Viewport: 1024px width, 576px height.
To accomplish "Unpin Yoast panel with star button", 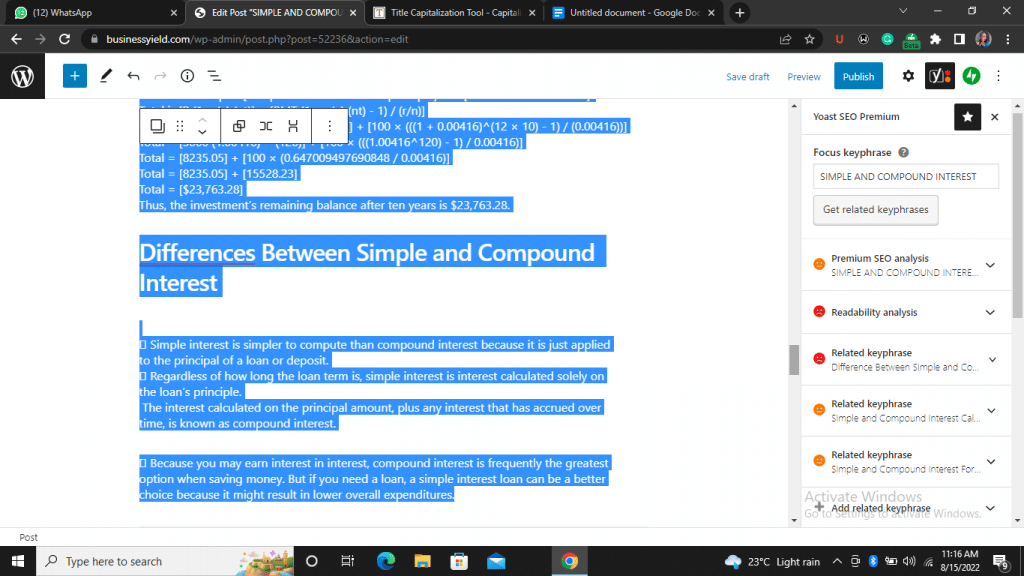I will coord(967,117).
